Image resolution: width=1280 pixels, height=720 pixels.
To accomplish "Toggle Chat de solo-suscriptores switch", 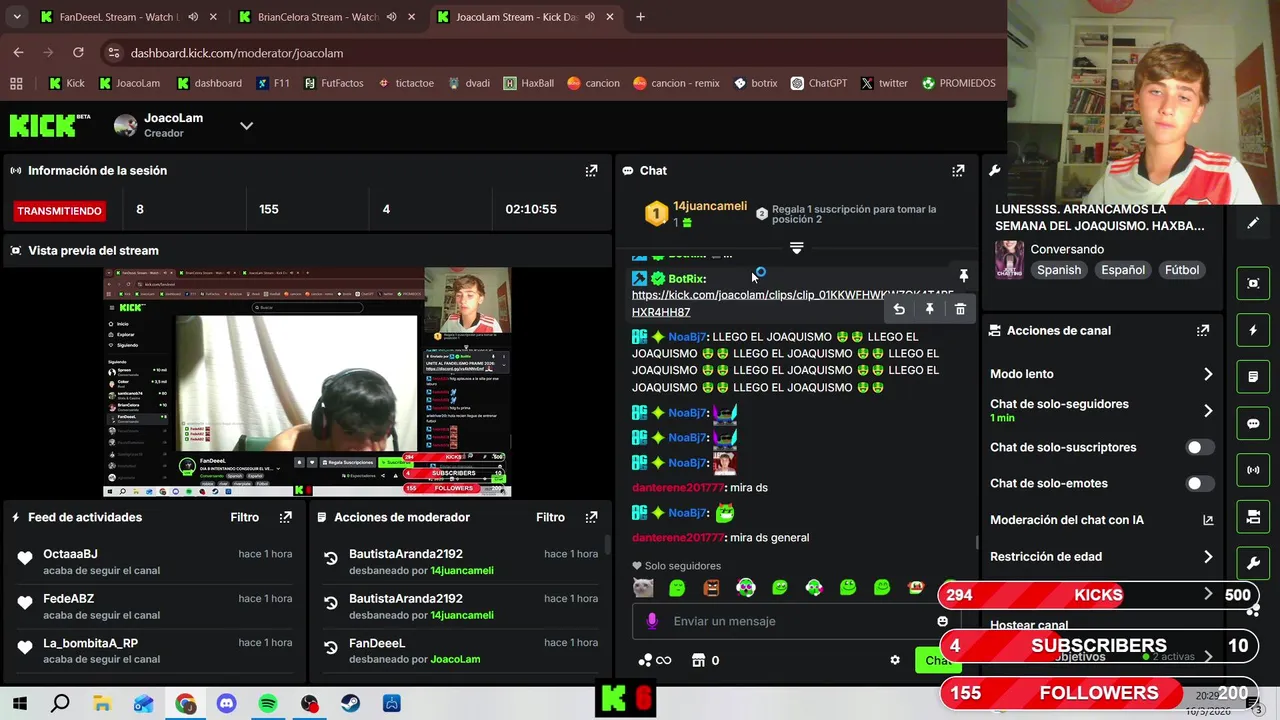I will coord(1200,447).
